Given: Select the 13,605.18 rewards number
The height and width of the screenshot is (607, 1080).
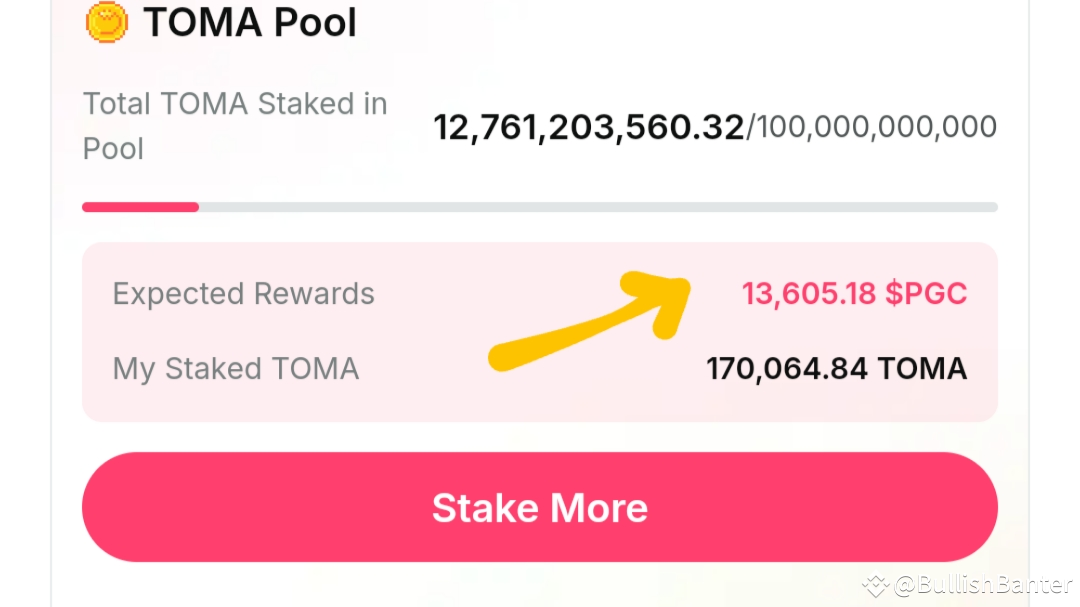Looking at the screenshot, I should pyautogui.click(x=809, y=294).
